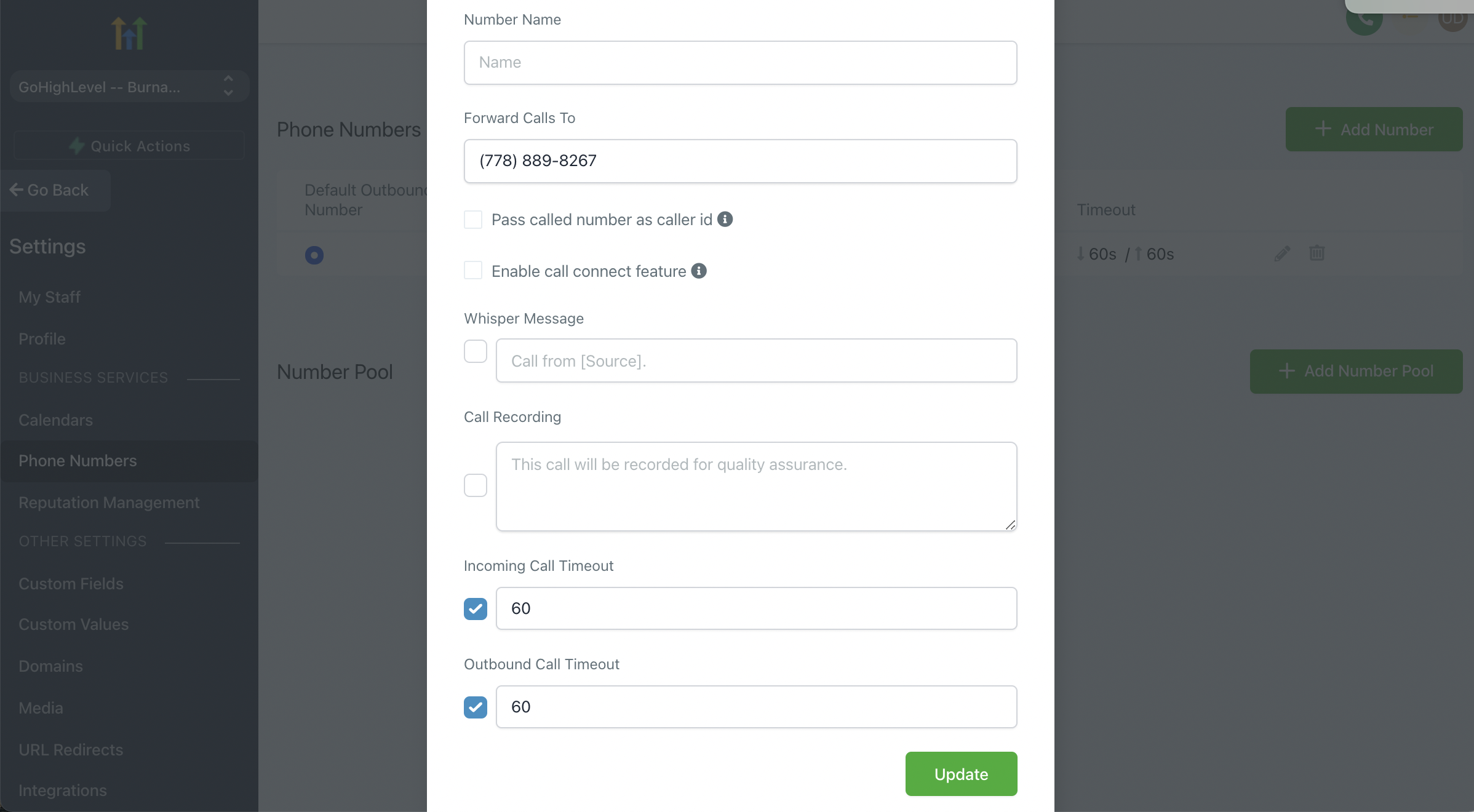This screenshot has height=812, width=1474.
Task: Click the trash delete icon for number
Action: 1317,253
